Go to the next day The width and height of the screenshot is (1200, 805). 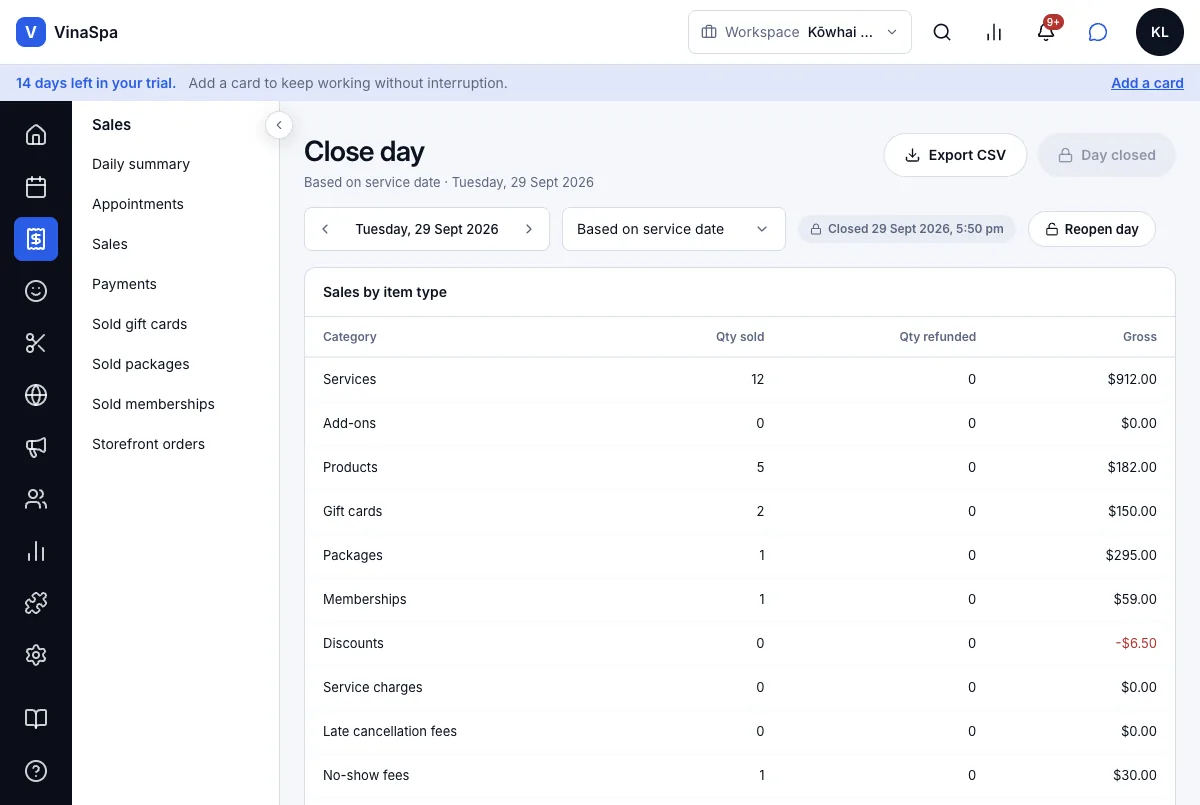pyautogui.click(x=529, y=229)
